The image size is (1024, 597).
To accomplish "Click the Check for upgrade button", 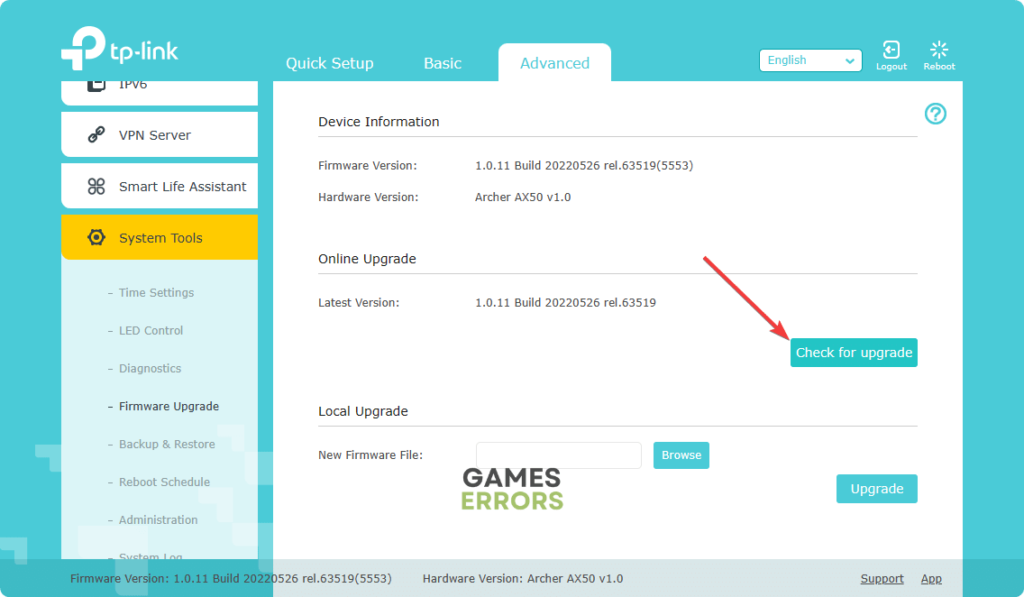I will (x=853, y=352).
